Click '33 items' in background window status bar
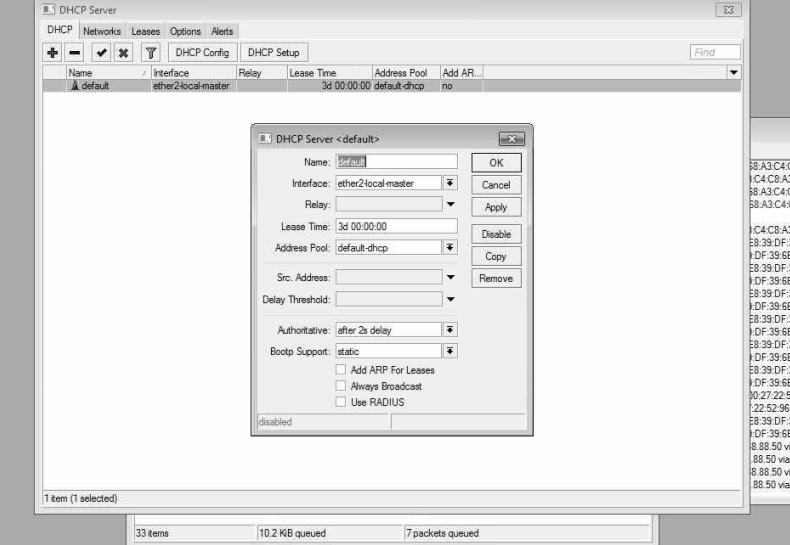 152,533
